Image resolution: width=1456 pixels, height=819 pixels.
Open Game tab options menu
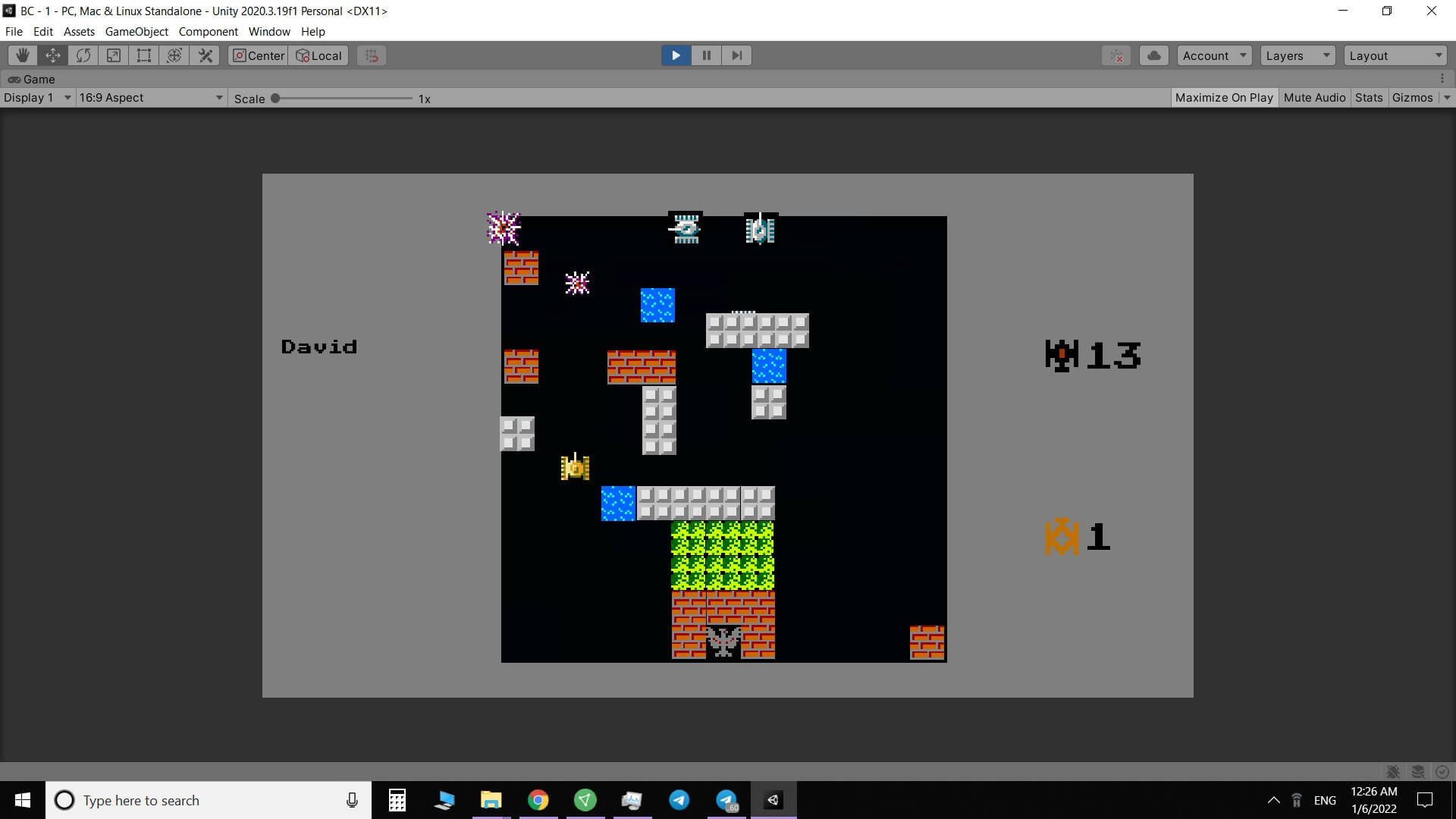point(1442,79)
